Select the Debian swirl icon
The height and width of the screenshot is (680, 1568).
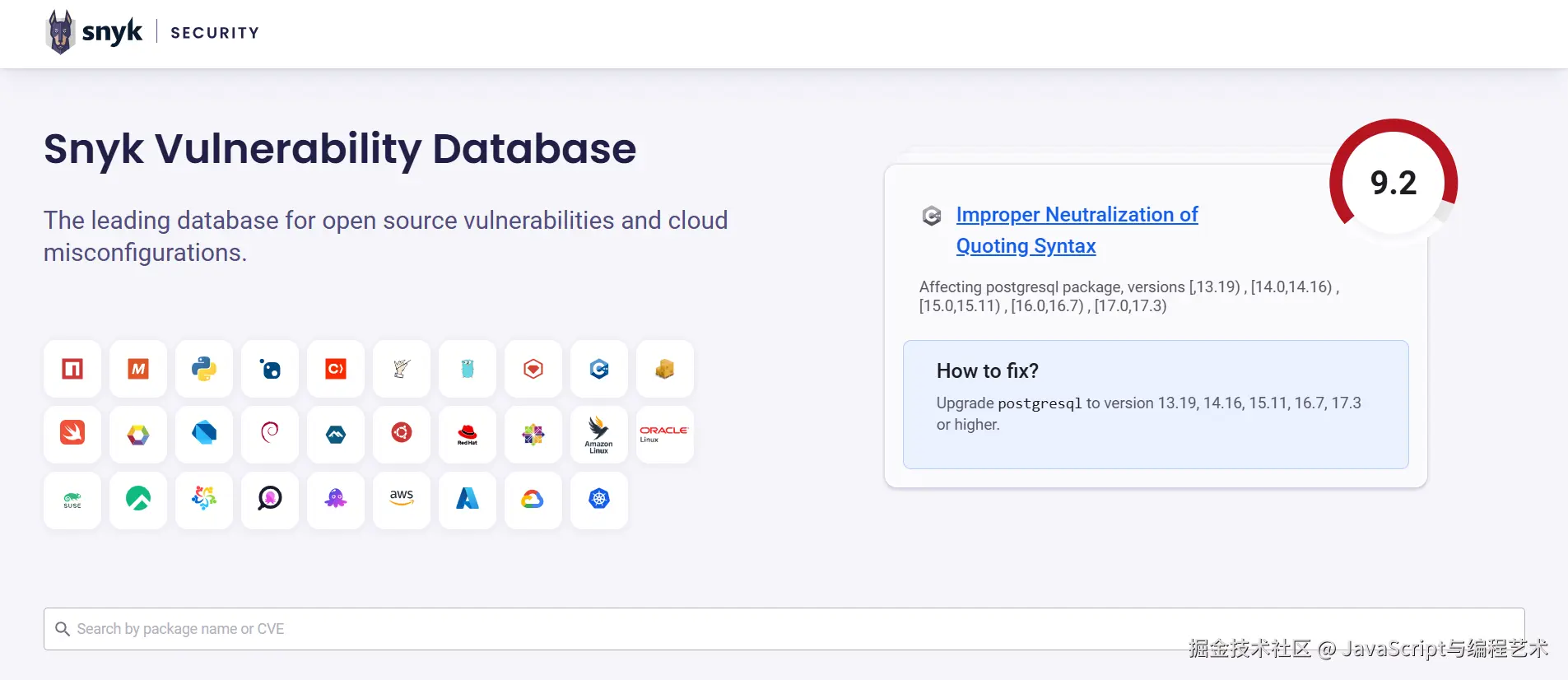click(270, 434)
